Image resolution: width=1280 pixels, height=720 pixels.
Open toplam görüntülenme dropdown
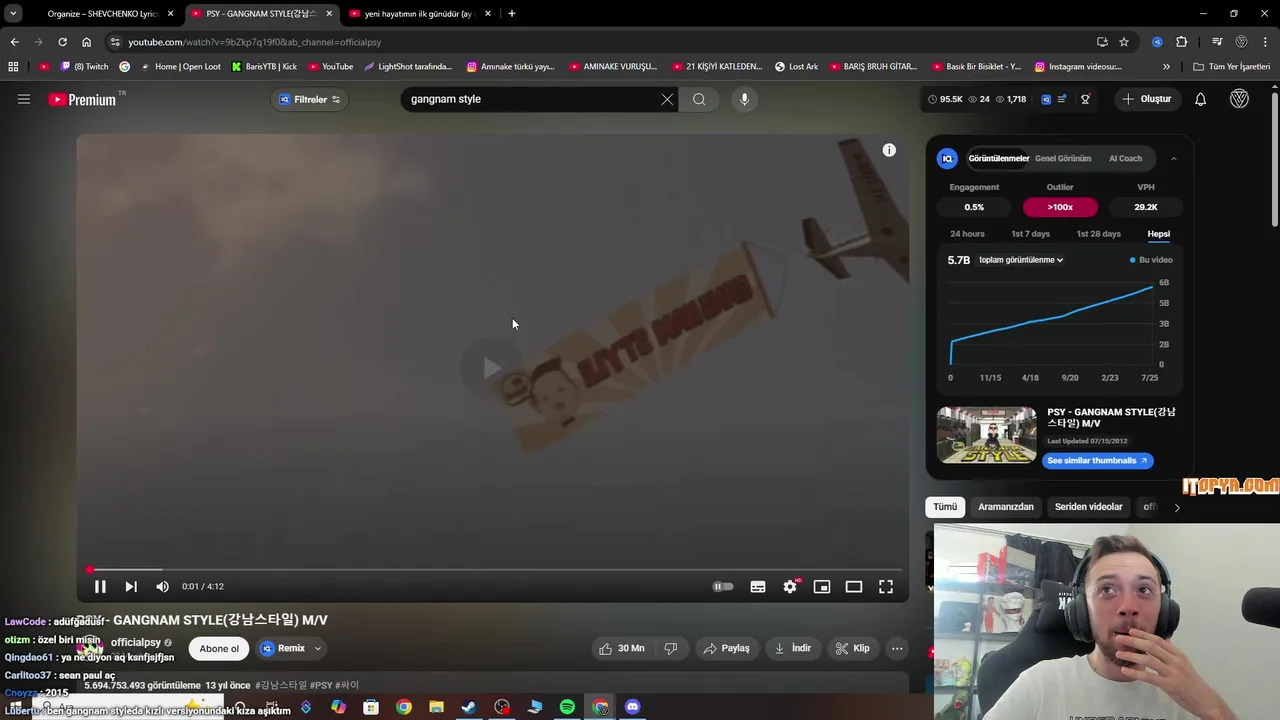(1021, 260)
